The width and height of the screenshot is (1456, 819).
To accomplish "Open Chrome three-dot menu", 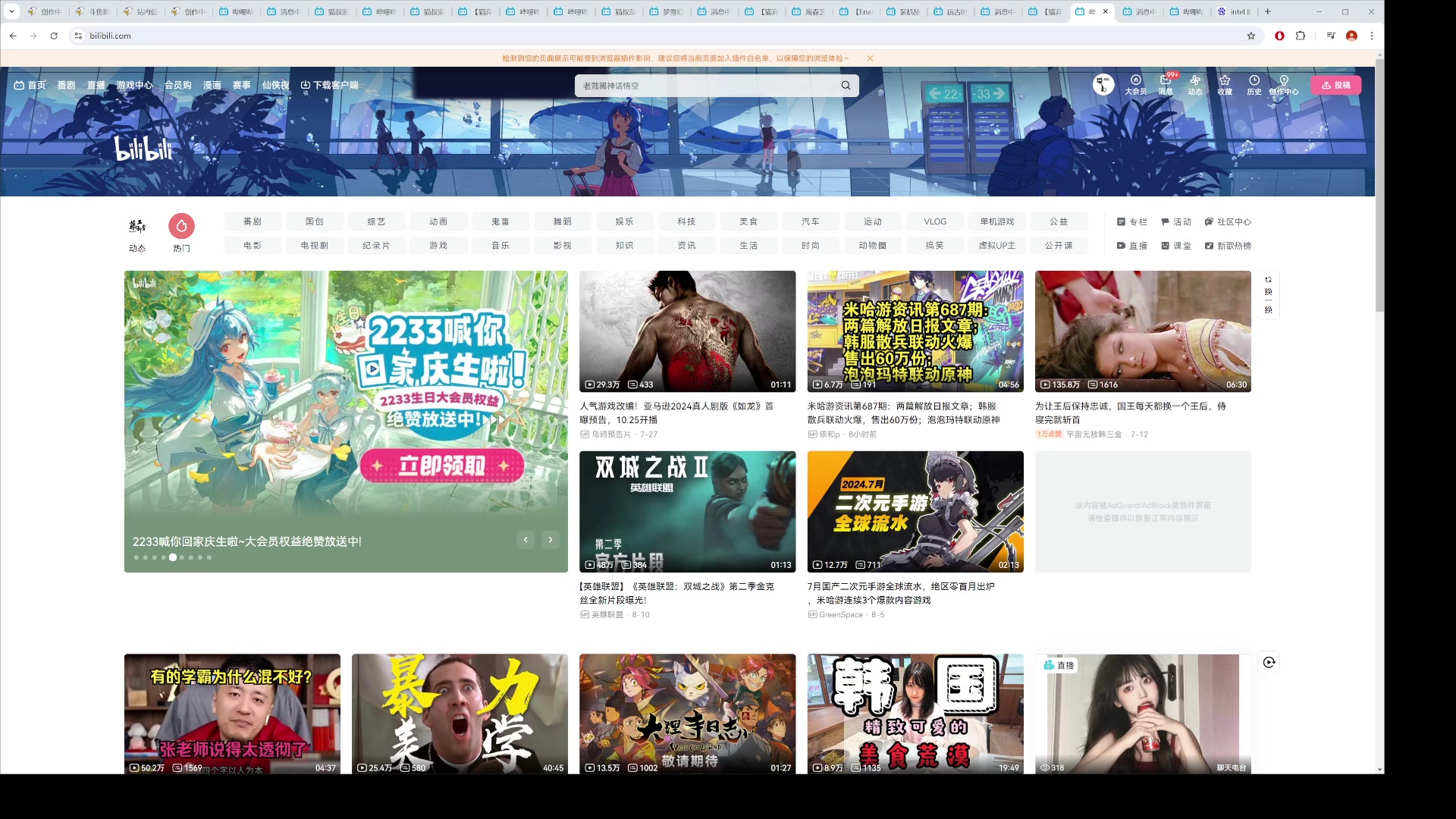I will point(1372,36).
